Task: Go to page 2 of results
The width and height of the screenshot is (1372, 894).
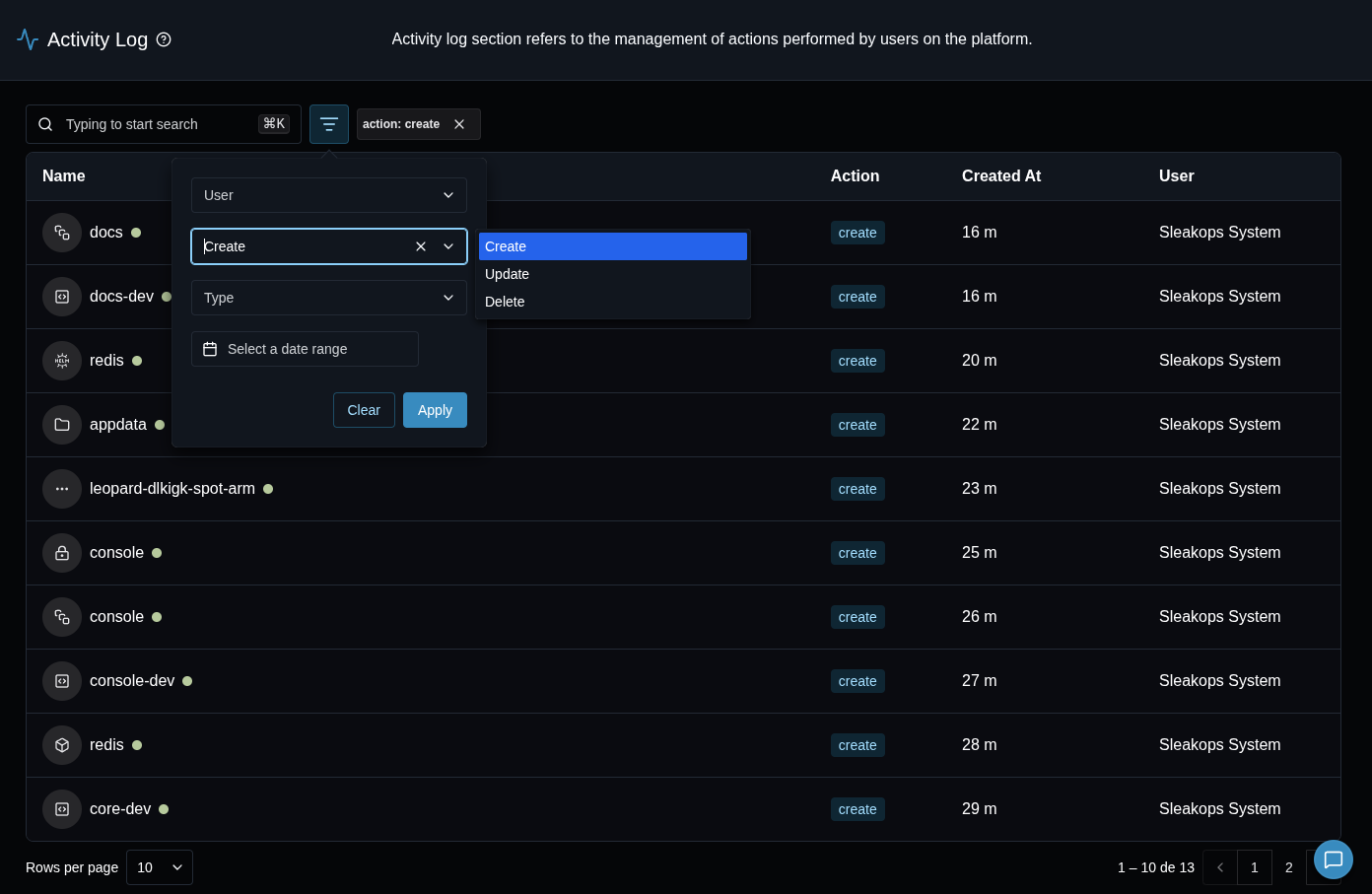Action: pos(1289,867)
